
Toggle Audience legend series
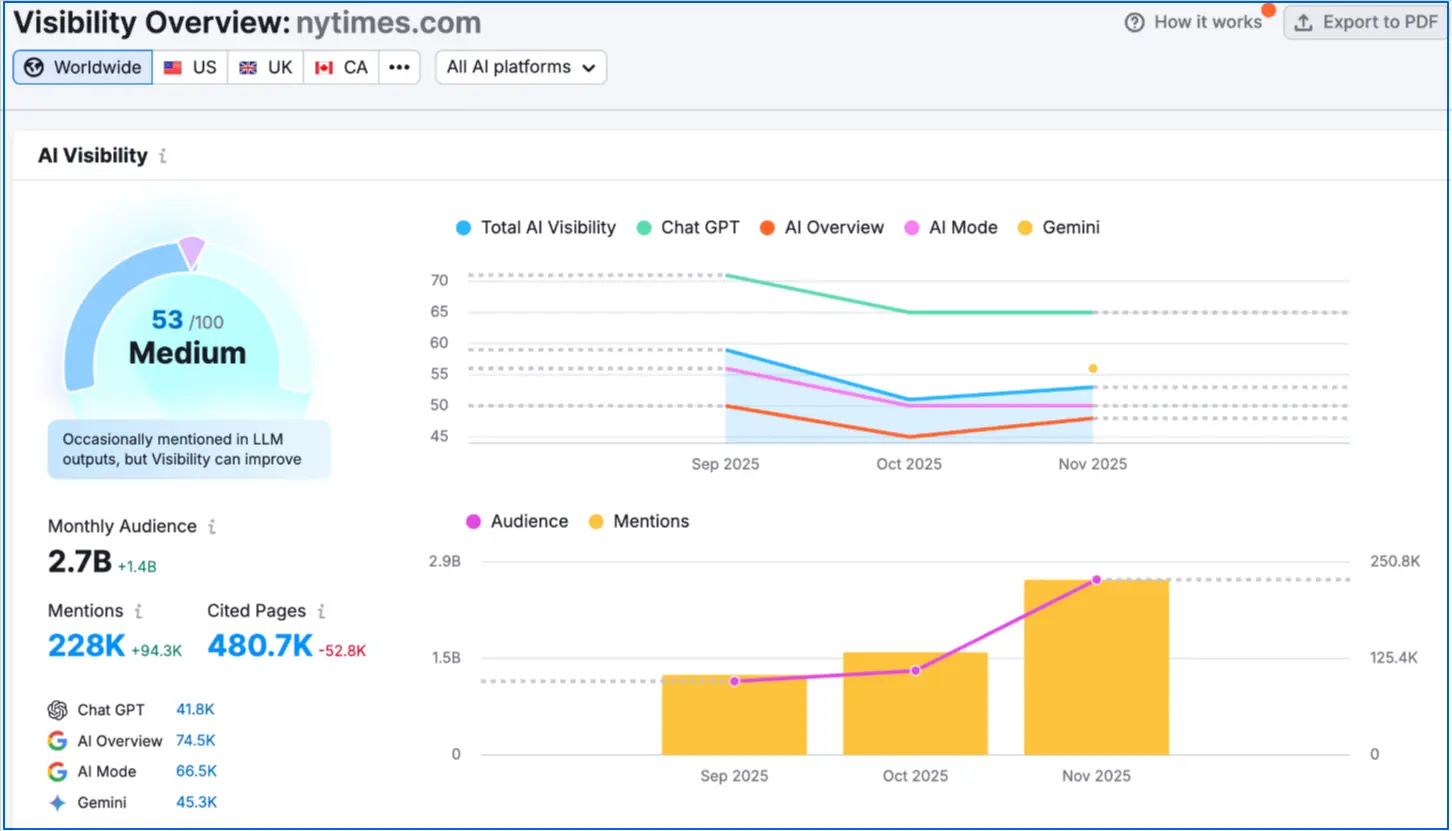click(x=517, y=522)
